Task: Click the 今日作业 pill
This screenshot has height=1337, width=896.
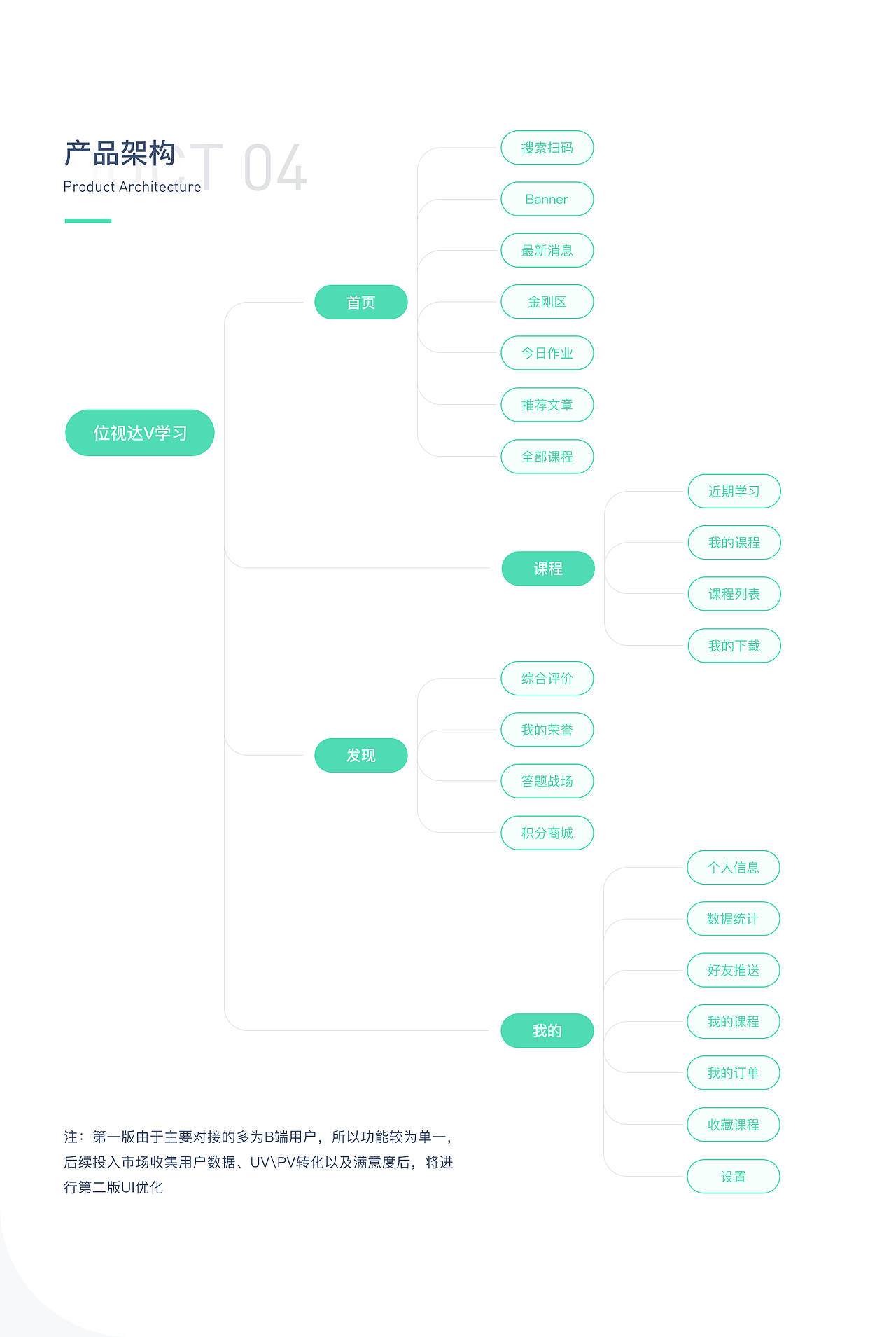Action: tap(547, 353)
